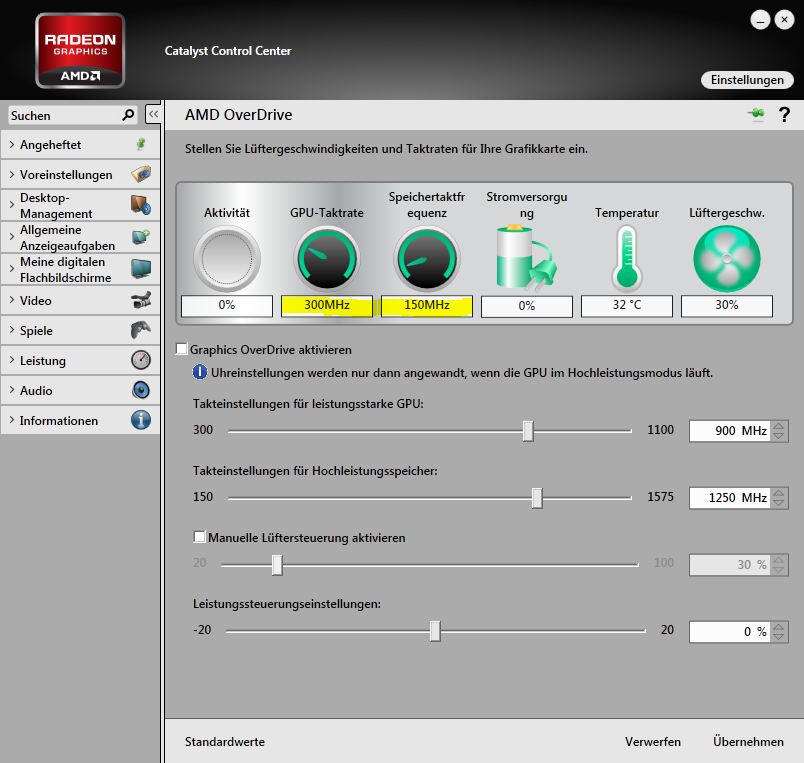Enable Manuelle Lüftersteuerung aktivieren checkbox
The height and width of the screenshot is (763, 804).
click(199, 537)
